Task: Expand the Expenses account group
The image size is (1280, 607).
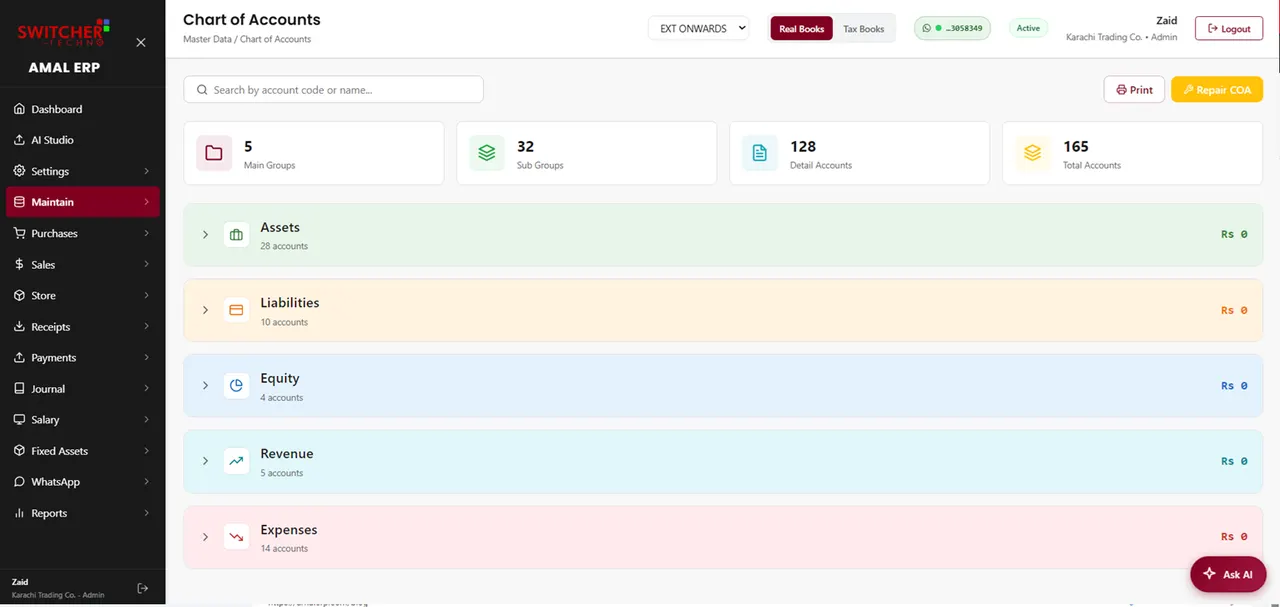Action: [205, 537]
